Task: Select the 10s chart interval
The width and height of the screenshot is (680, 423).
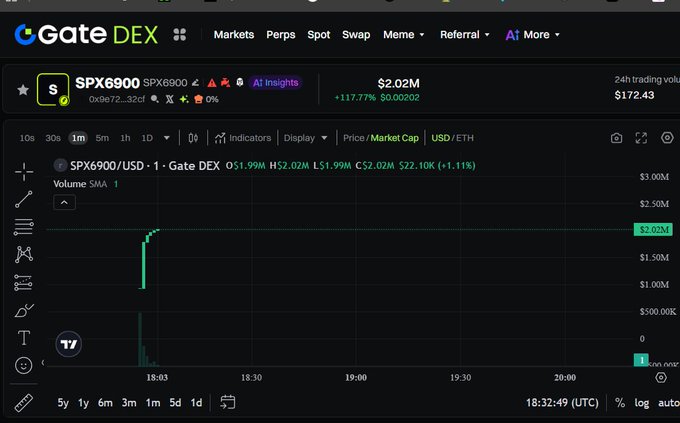Action: [27, 138]
